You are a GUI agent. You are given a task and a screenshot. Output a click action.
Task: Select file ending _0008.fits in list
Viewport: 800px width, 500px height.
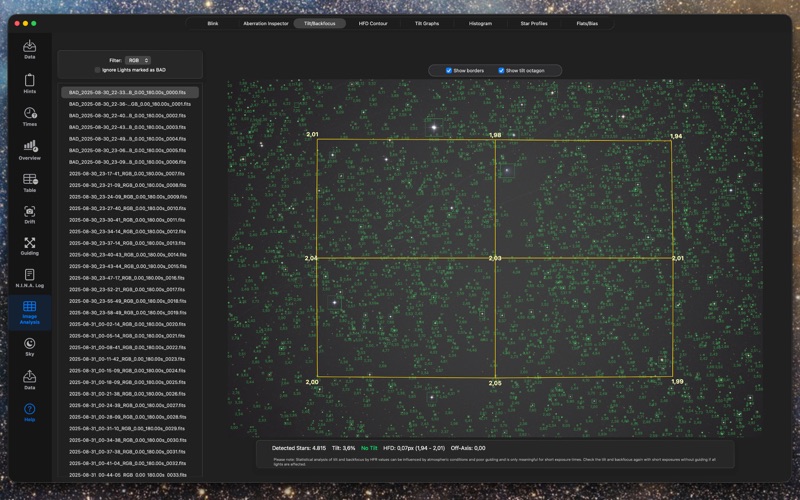pyautogui.click(x=130, y=185)
